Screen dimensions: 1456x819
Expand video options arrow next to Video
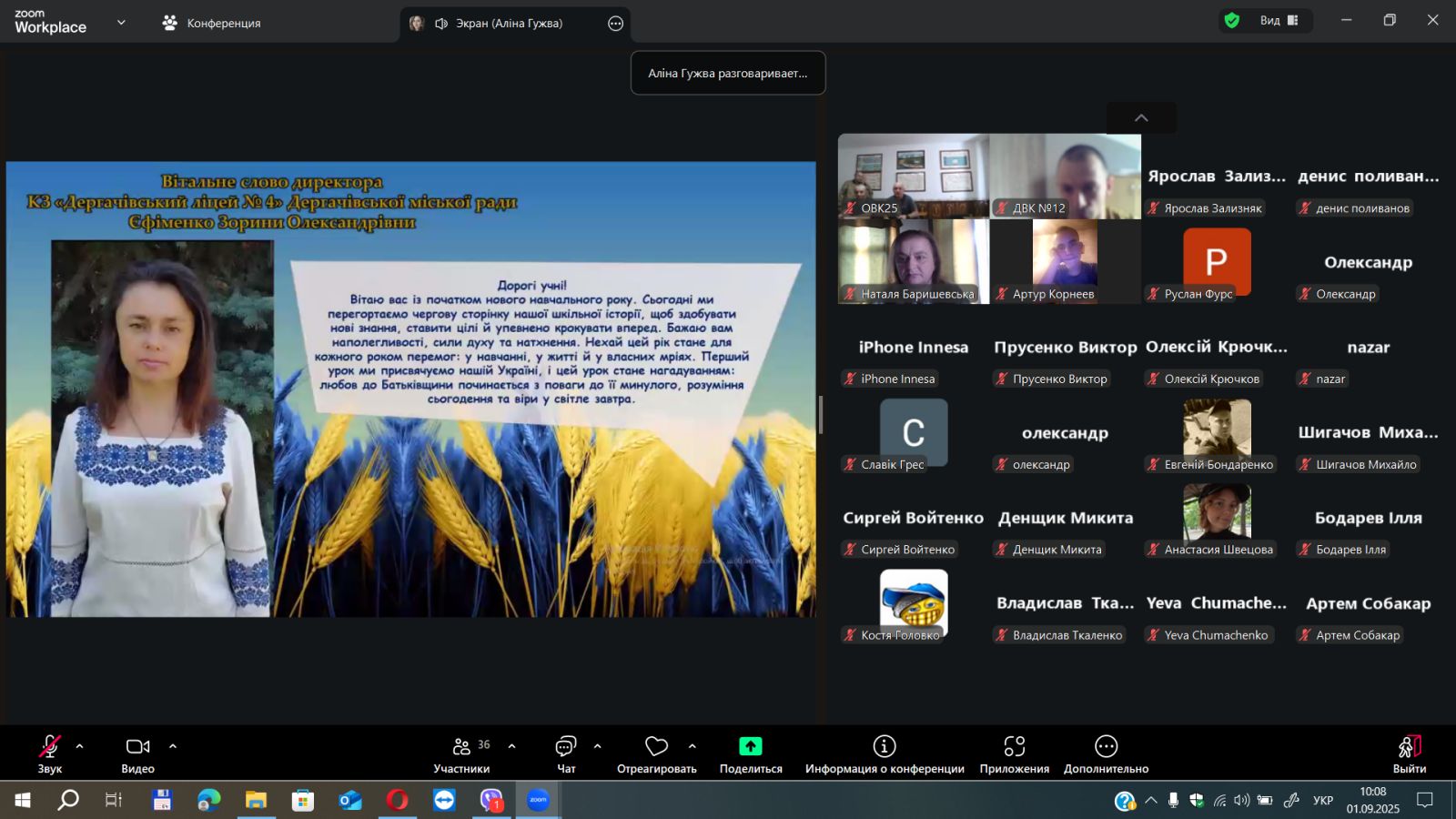click(173, 746)
